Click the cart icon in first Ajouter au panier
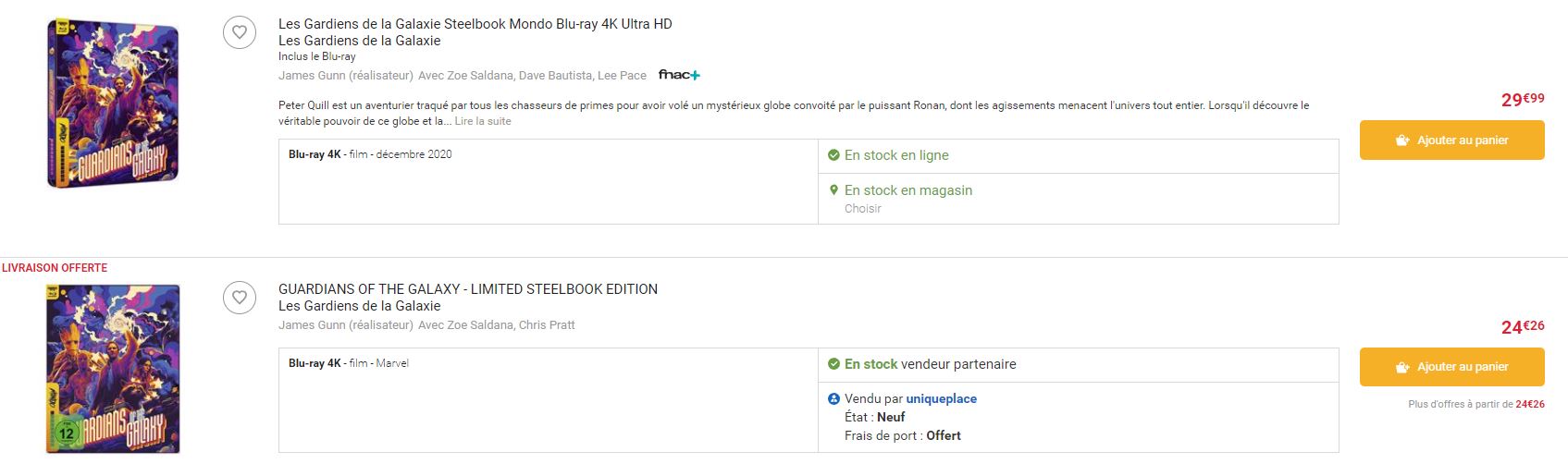This screenshot has width=1568, height=476. tap(1402, 140)
